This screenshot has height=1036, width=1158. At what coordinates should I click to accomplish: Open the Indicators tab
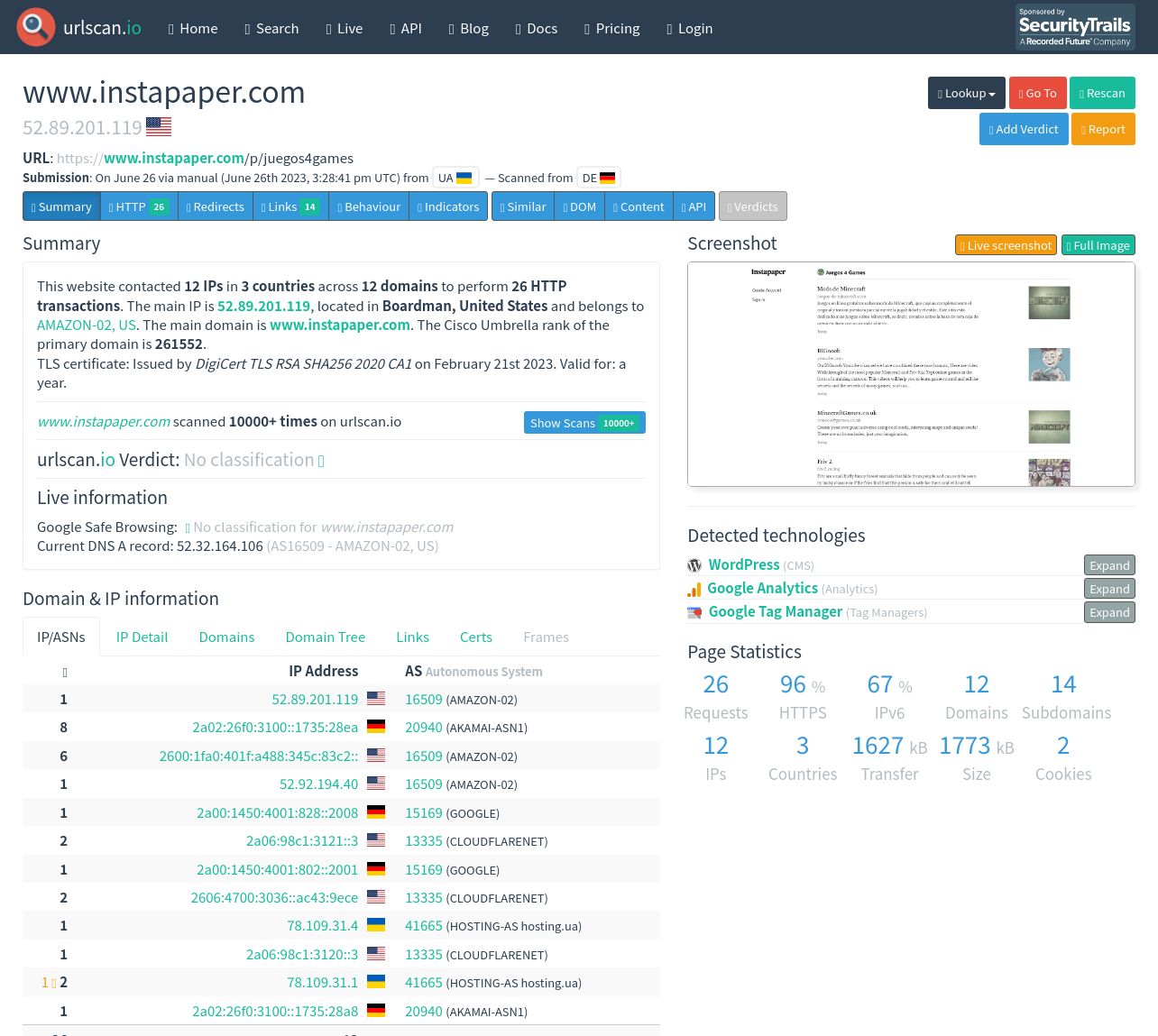(x=448, y=206)
